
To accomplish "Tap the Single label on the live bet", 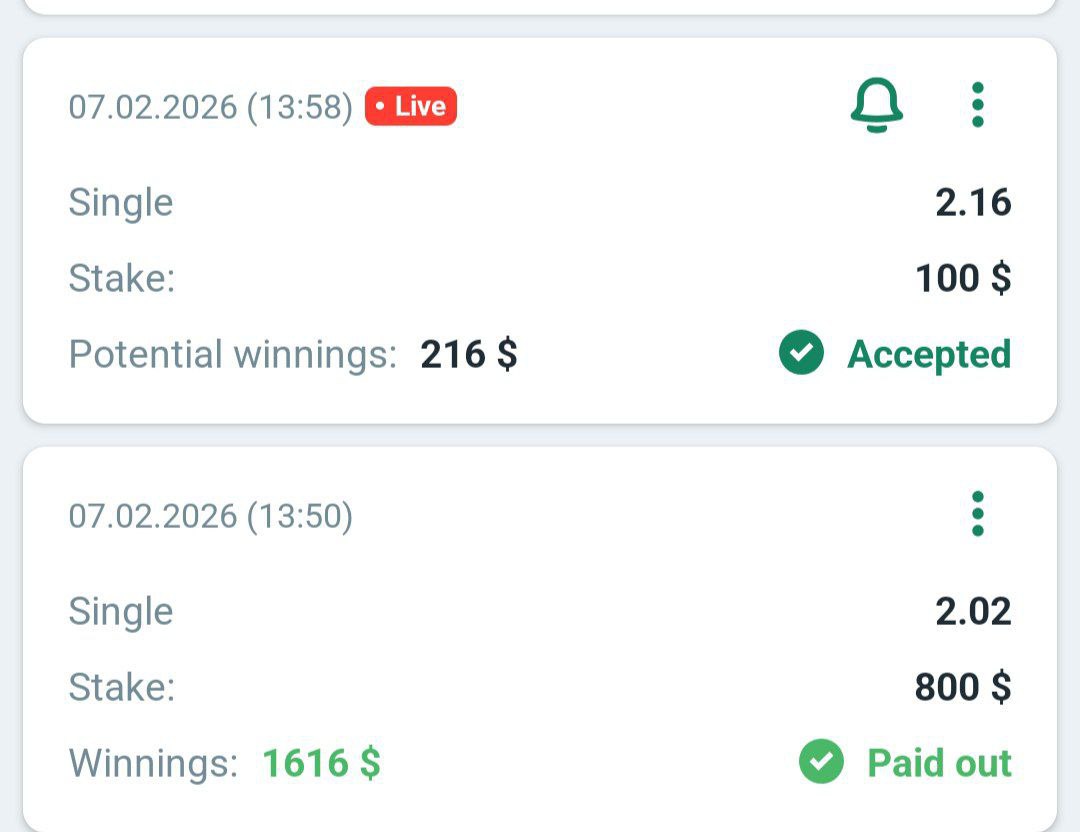I will (x=120, y=203).
